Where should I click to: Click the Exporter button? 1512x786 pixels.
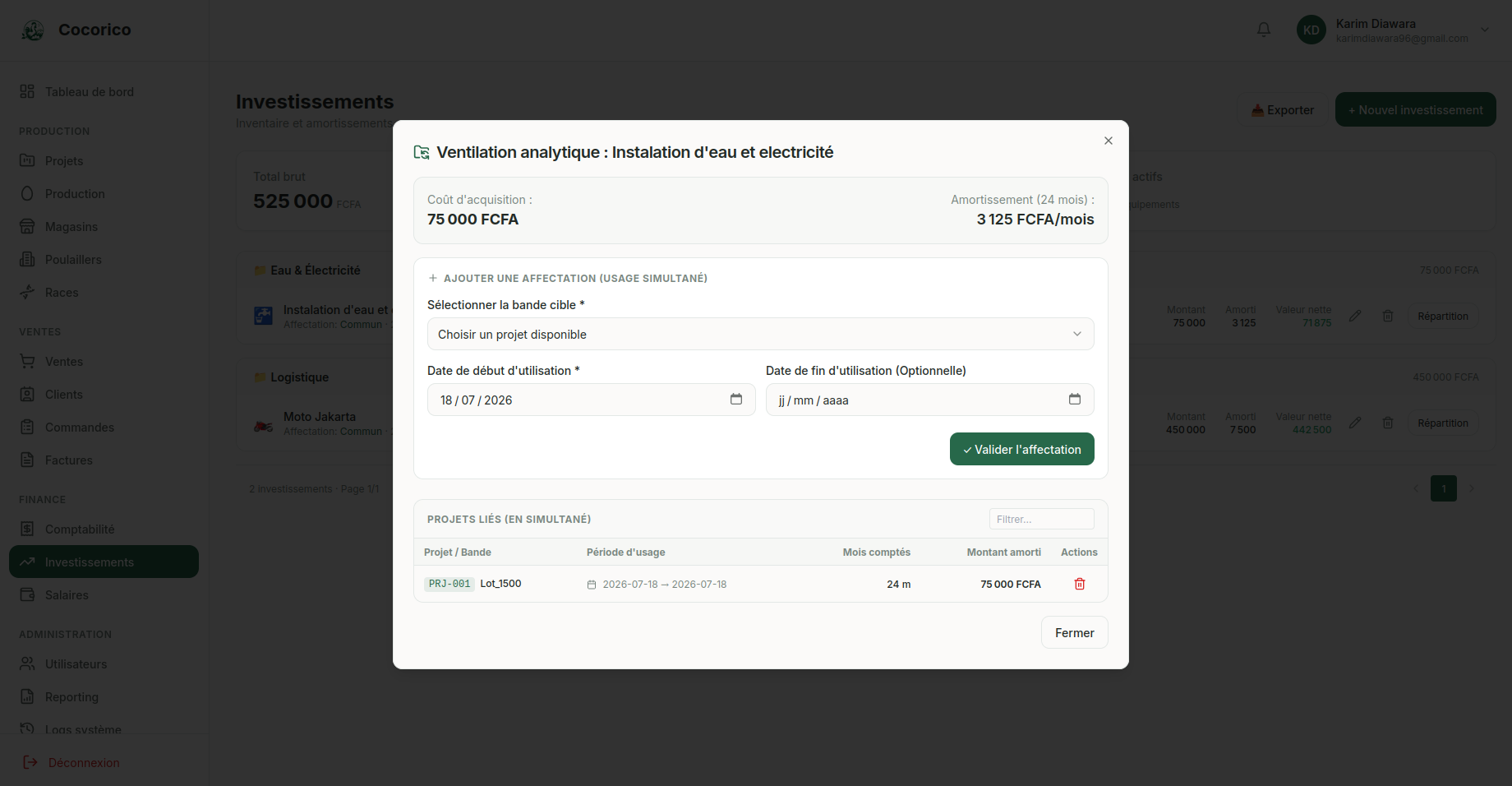pyautogui.click(x=1283, y=109)
